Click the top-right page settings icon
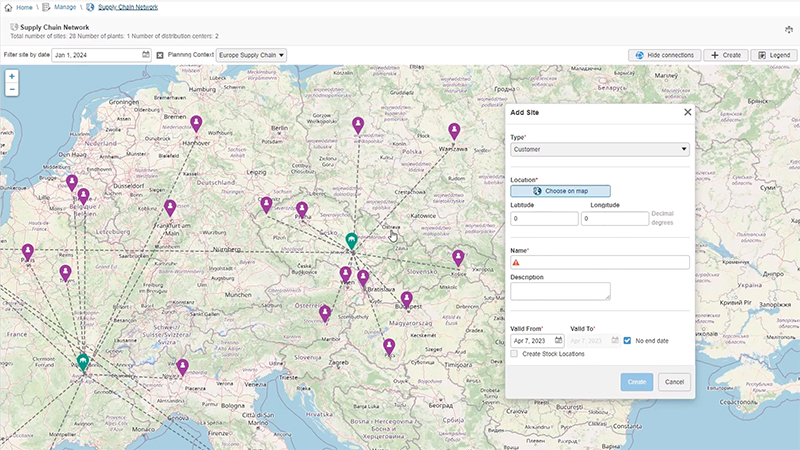Image resolution: width=800 pixels, height=450 pixels. 789,30
